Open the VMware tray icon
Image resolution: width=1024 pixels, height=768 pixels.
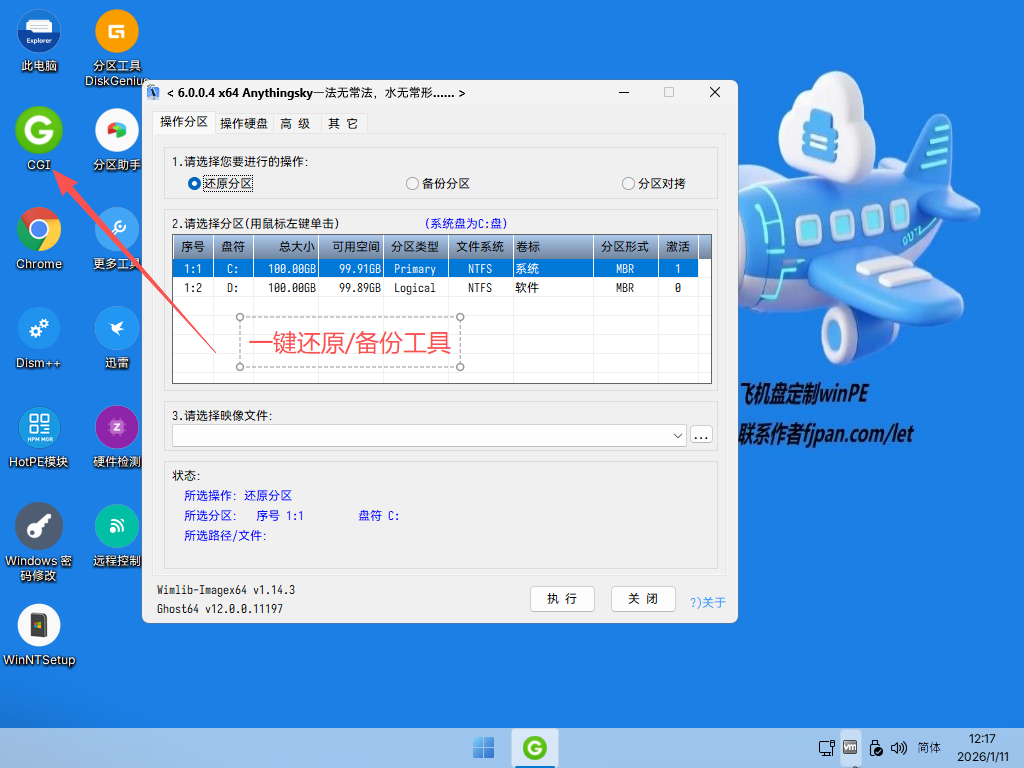coord(849,747)
